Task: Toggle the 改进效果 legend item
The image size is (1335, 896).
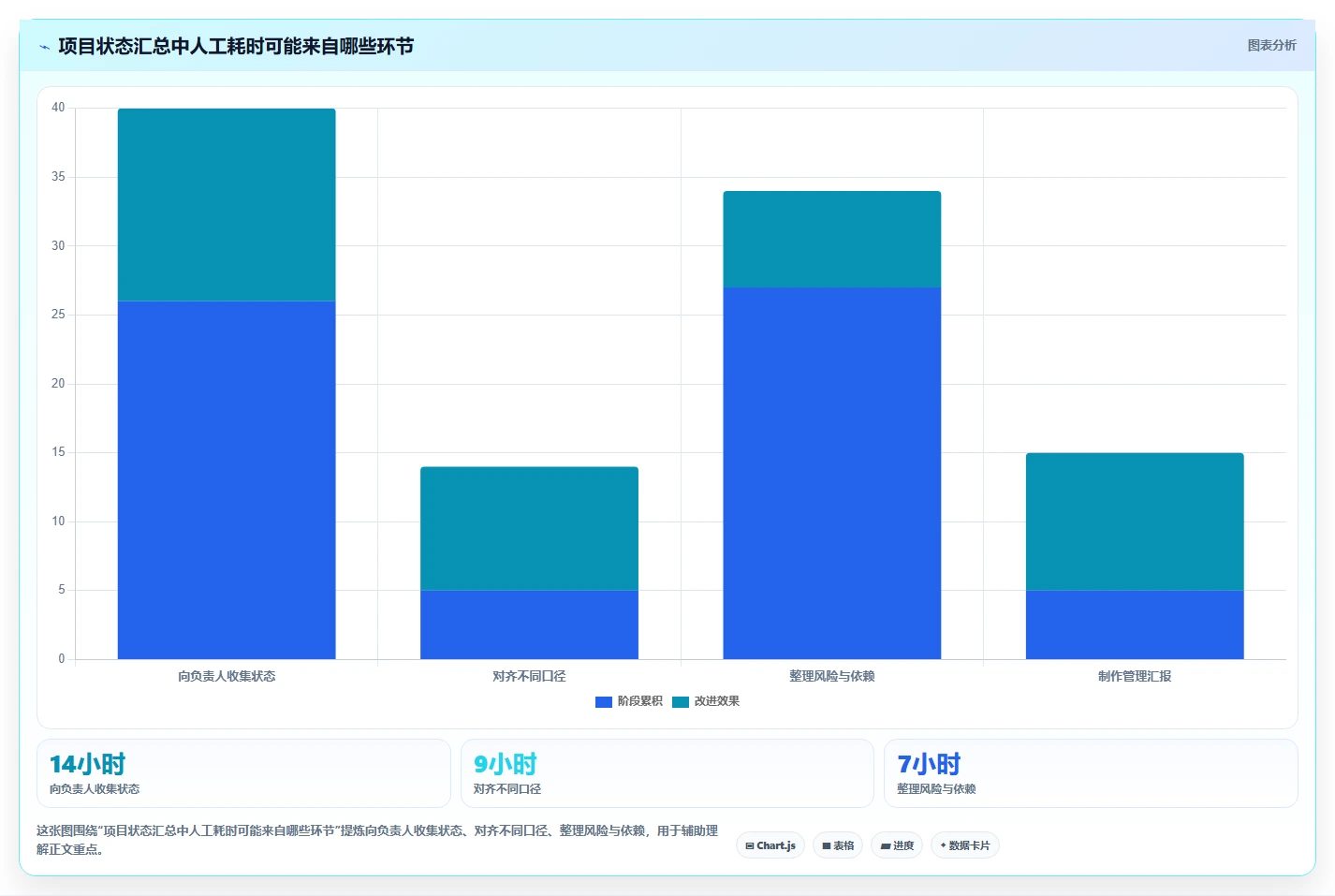Action: point(706,701)
